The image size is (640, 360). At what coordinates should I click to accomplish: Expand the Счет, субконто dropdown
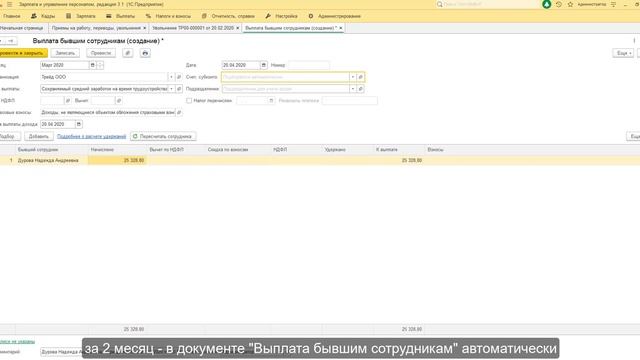click(353, 77)
